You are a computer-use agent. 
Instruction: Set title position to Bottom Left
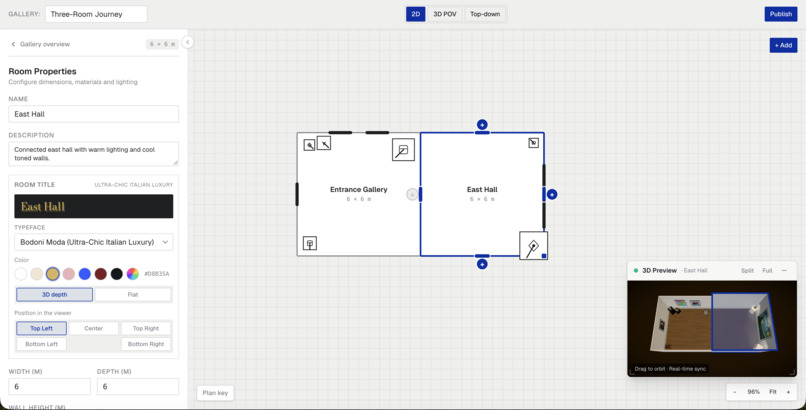click(42, 344)
